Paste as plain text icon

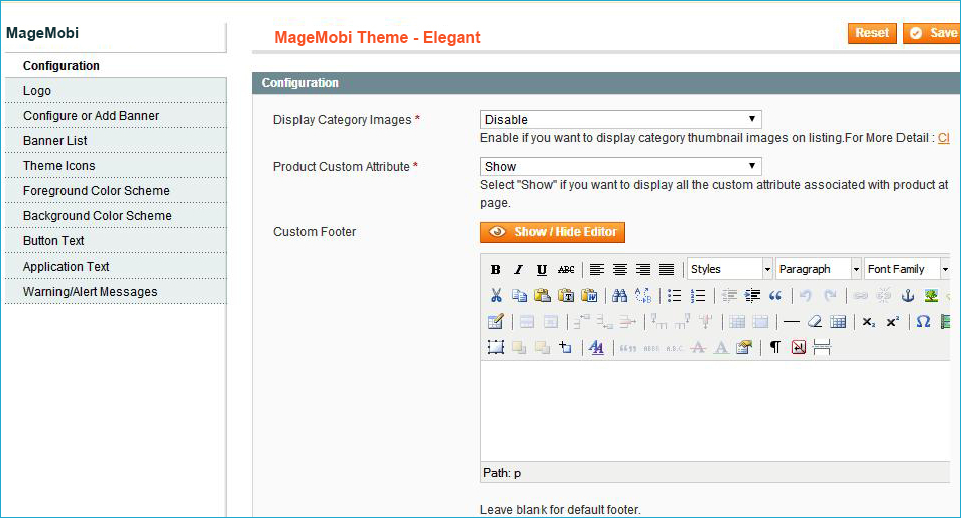pyautogui.click(x=566, y=295)
